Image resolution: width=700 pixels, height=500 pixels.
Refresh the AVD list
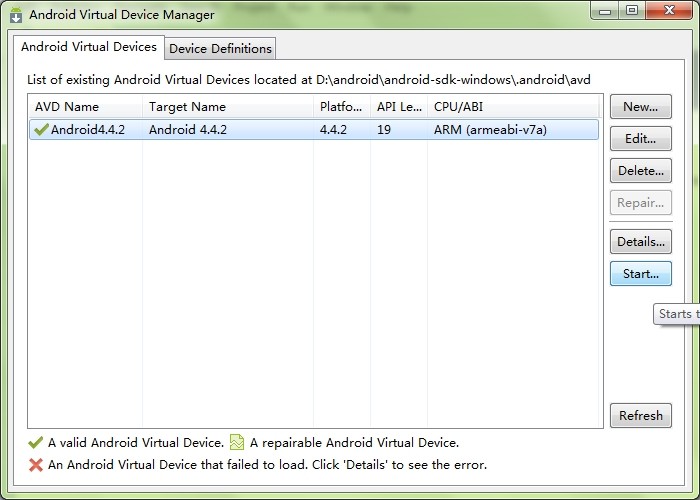coord(641,416)
